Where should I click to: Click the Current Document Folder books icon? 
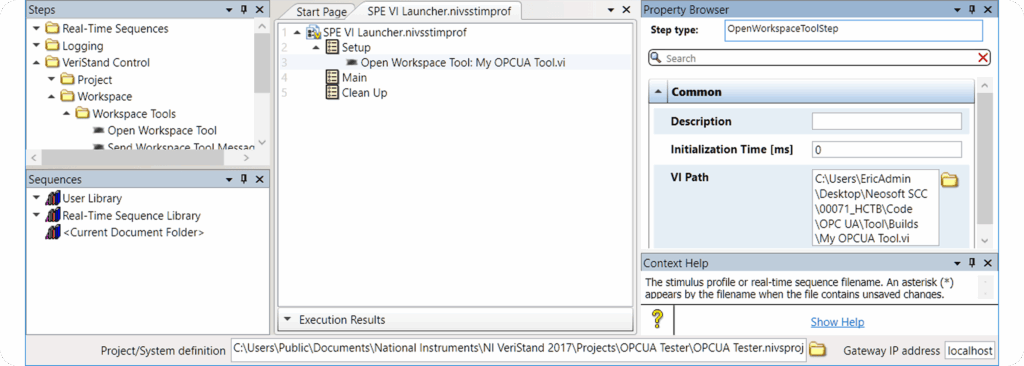point(52,232)
